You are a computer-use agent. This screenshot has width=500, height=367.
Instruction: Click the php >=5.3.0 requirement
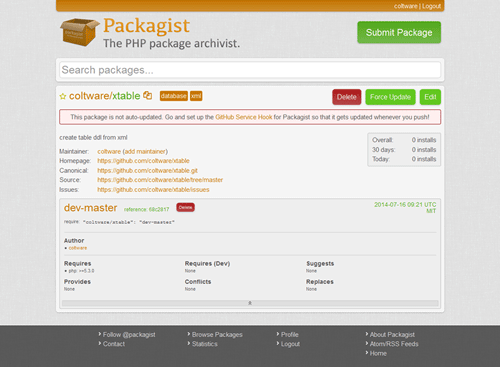pyautogui.click(x=81, y=271)
